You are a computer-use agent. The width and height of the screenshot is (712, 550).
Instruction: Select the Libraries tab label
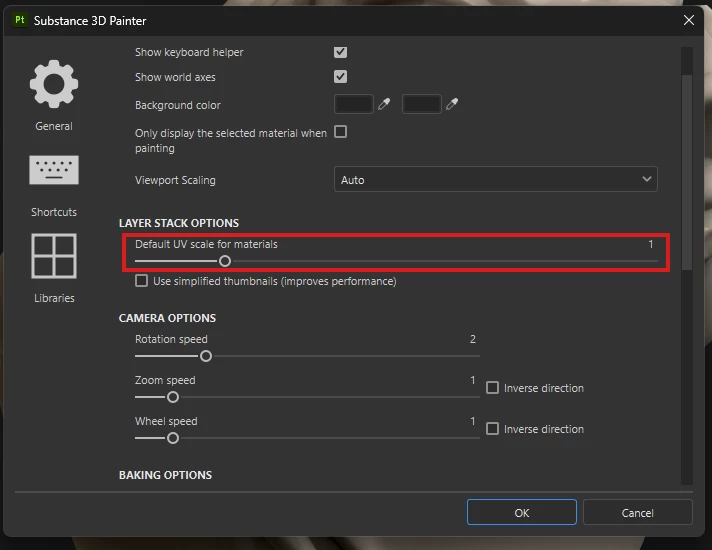[54, 298]
